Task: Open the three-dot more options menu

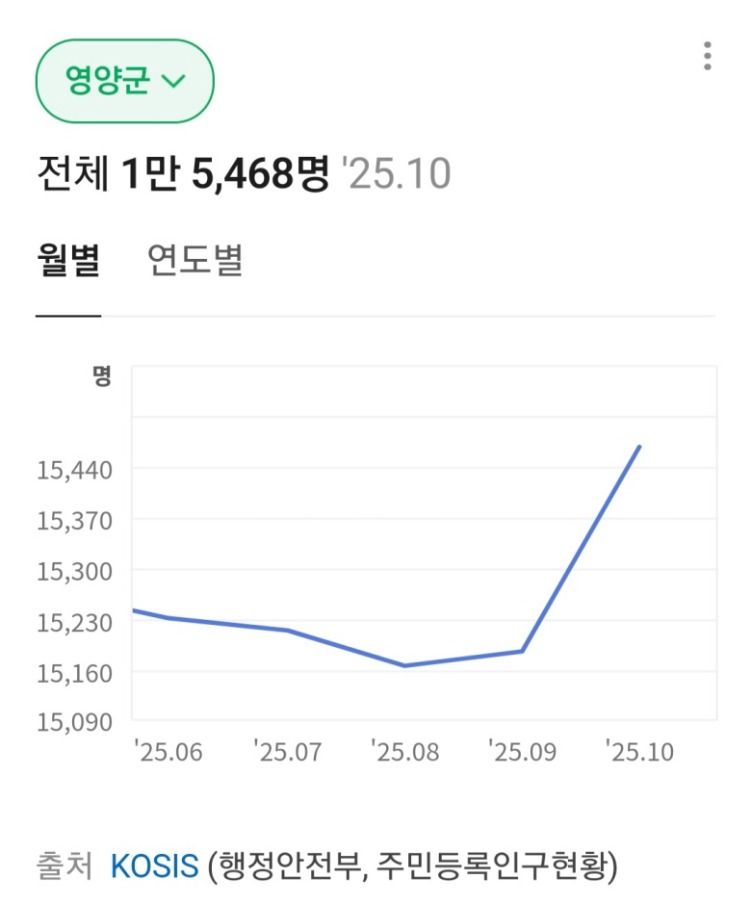Action: pos(707,56)
